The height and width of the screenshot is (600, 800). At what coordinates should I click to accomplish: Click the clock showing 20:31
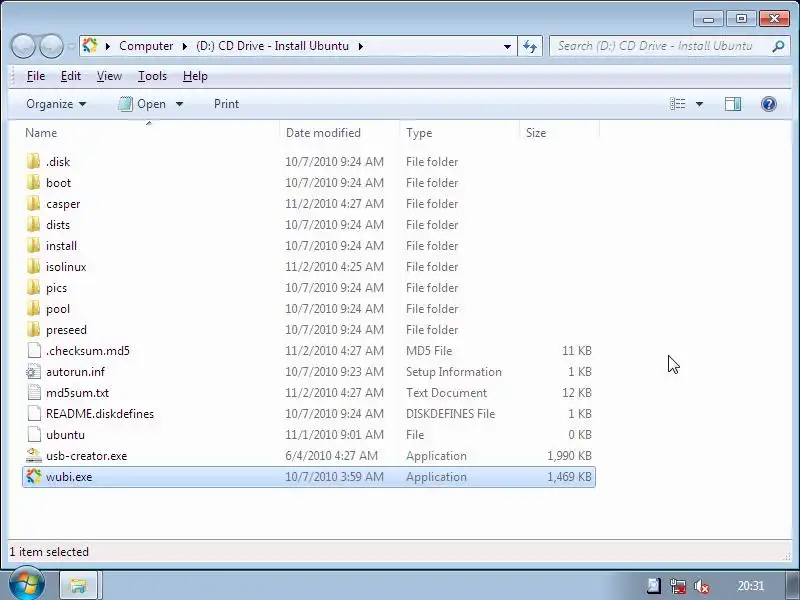tap(750, 586)
